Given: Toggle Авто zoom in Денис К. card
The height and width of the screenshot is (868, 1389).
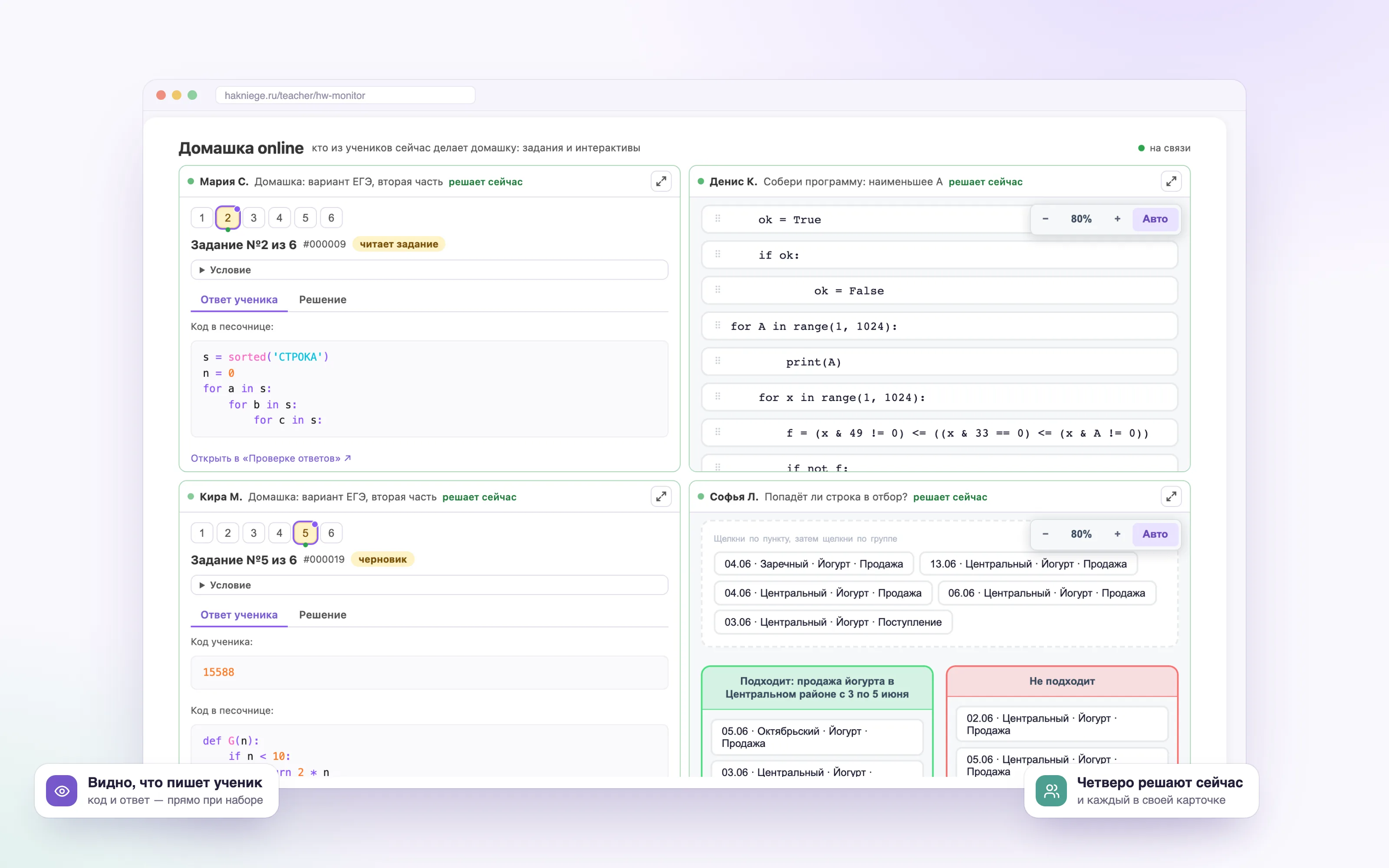Looking at the screenshot, I should (1155, 219).
